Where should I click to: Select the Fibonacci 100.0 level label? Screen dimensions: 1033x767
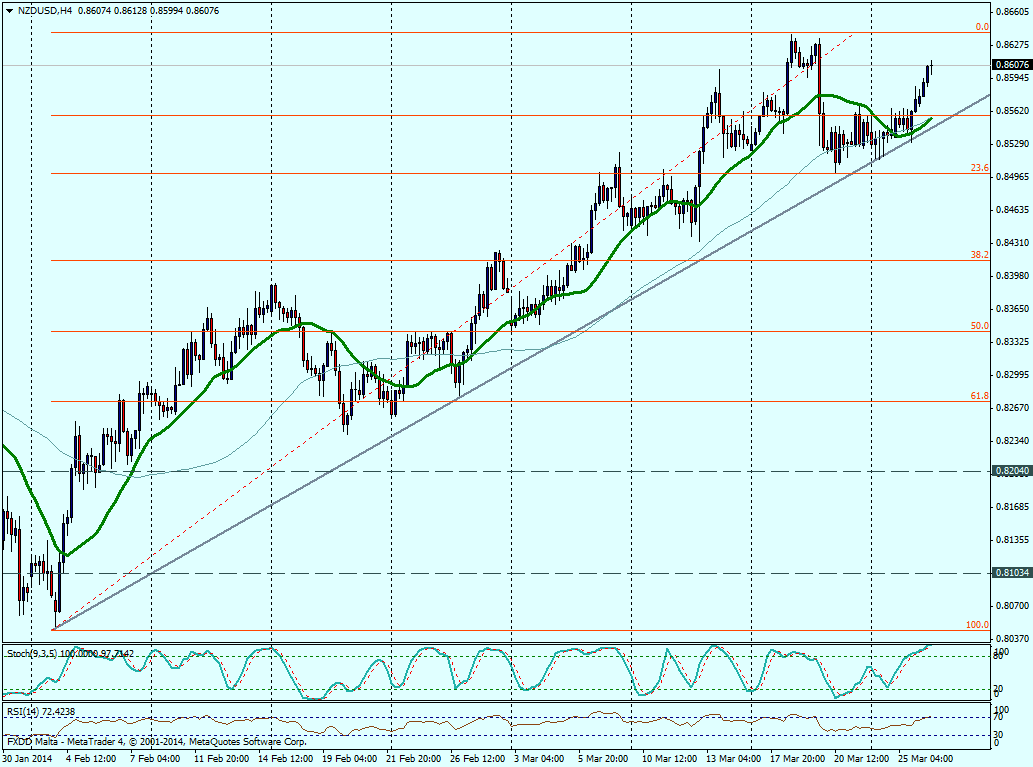tap(977, 625)
